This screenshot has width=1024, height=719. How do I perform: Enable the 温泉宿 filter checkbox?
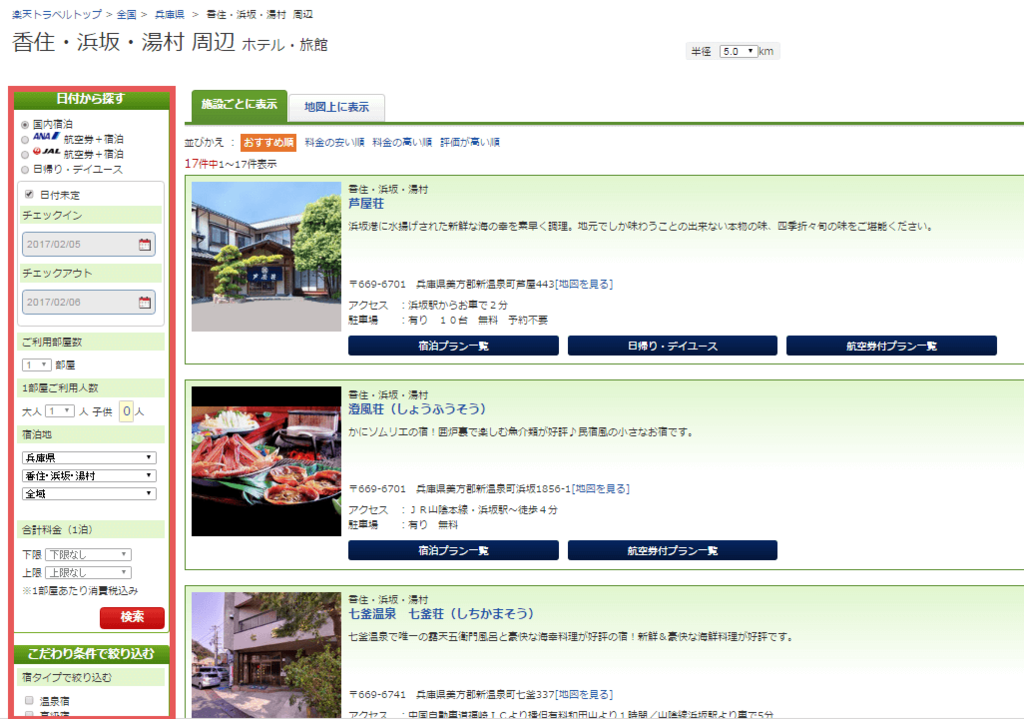[29, 700]
